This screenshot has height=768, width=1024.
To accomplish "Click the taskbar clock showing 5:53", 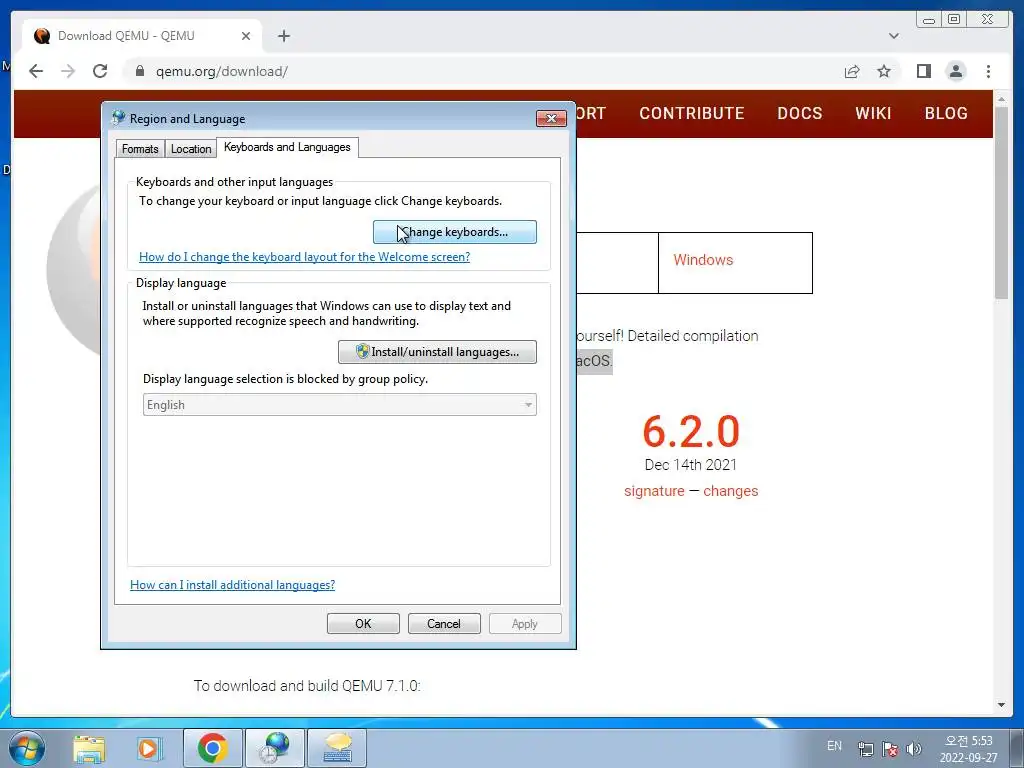I will 968,749.
